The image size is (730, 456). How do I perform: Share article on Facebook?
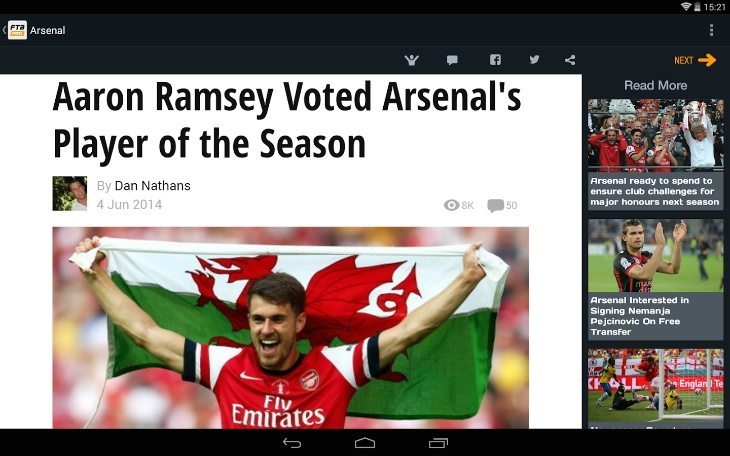[495, 60]
